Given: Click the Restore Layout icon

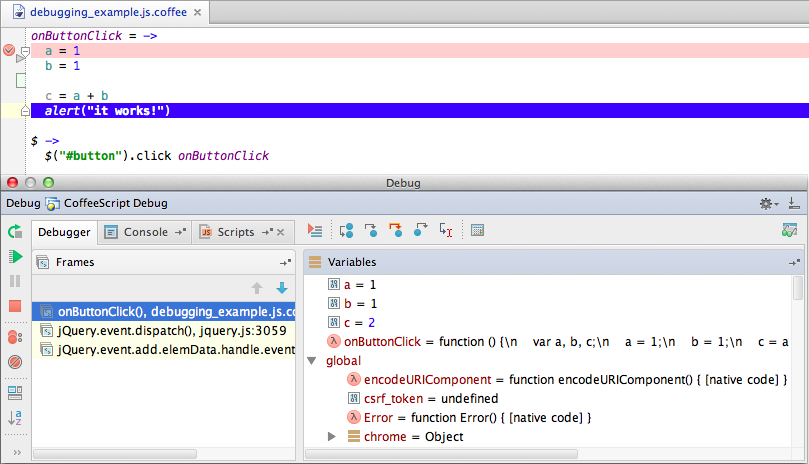Looking at the screenshot, I should point(15,393).
